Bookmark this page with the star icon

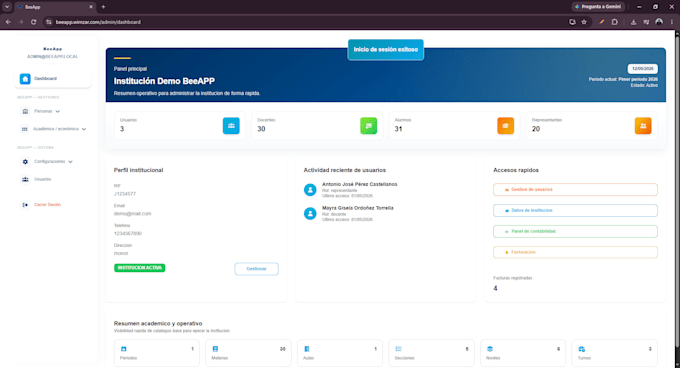(584, 22)
